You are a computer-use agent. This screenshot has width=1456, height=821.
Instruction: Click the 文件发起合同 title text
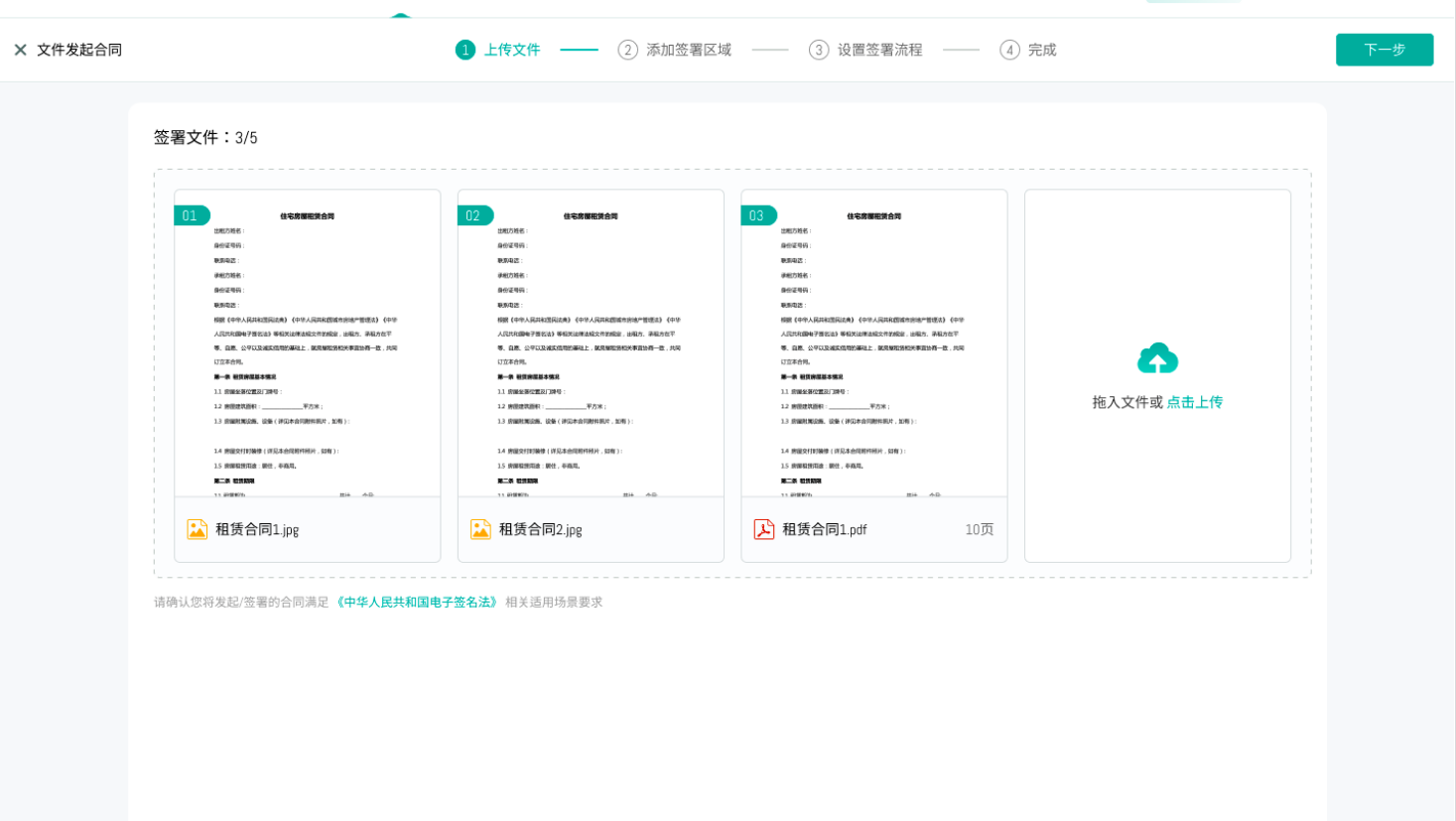pos(79,50)
